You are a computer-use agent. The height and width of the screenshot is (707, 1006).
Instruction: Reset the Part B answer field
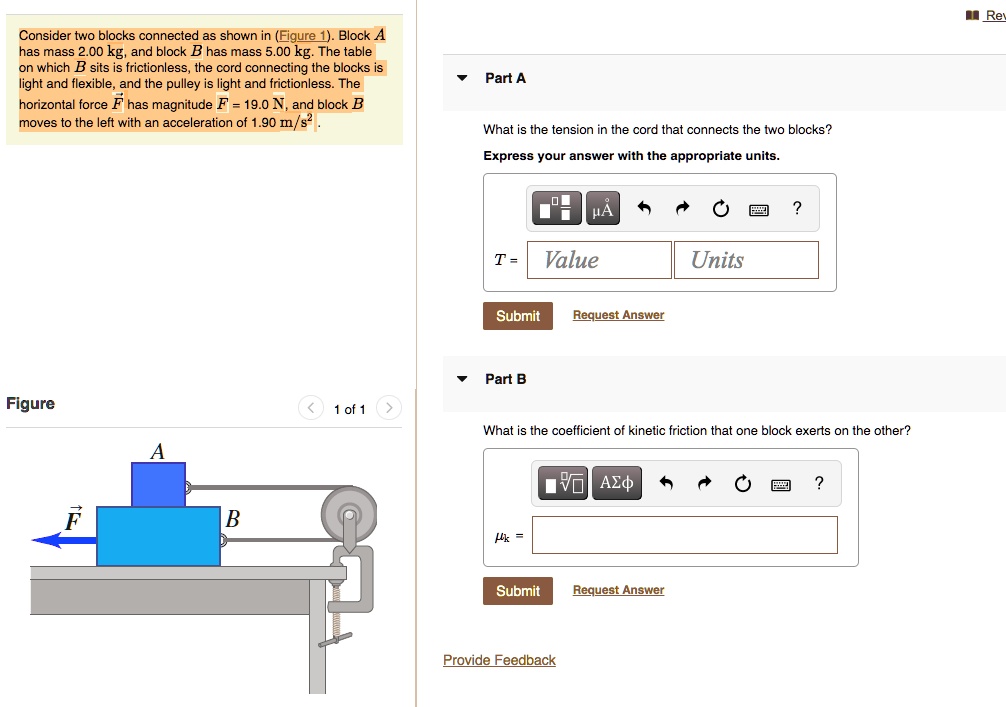point(742,482)
